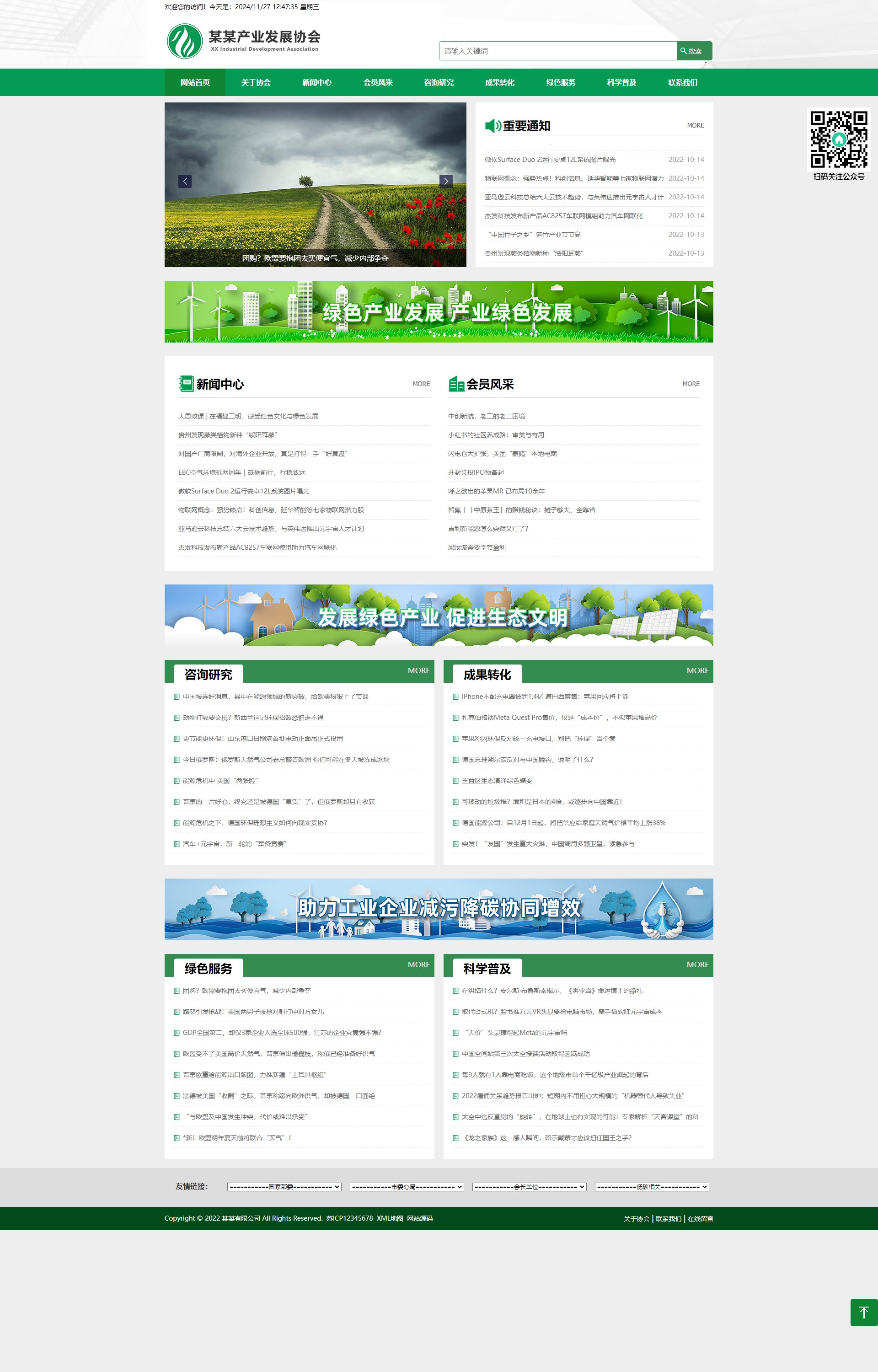The height and width of the screenshot is (1372, 878).
Task: Click the association flame logo
Action: coord(184,41)
